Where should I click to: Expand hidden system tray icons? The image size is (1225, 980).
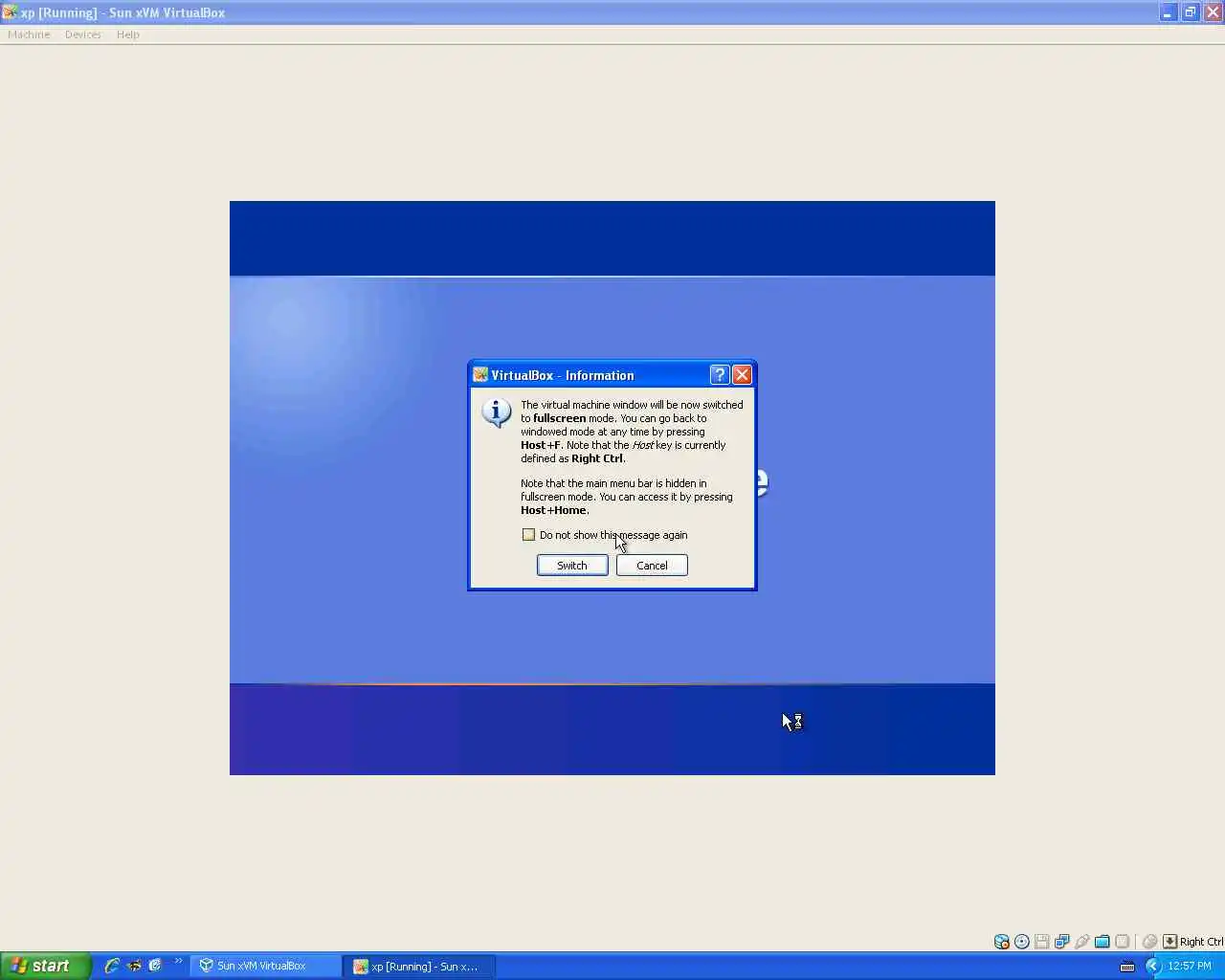pyautogui.click(x=1153, y=966)
